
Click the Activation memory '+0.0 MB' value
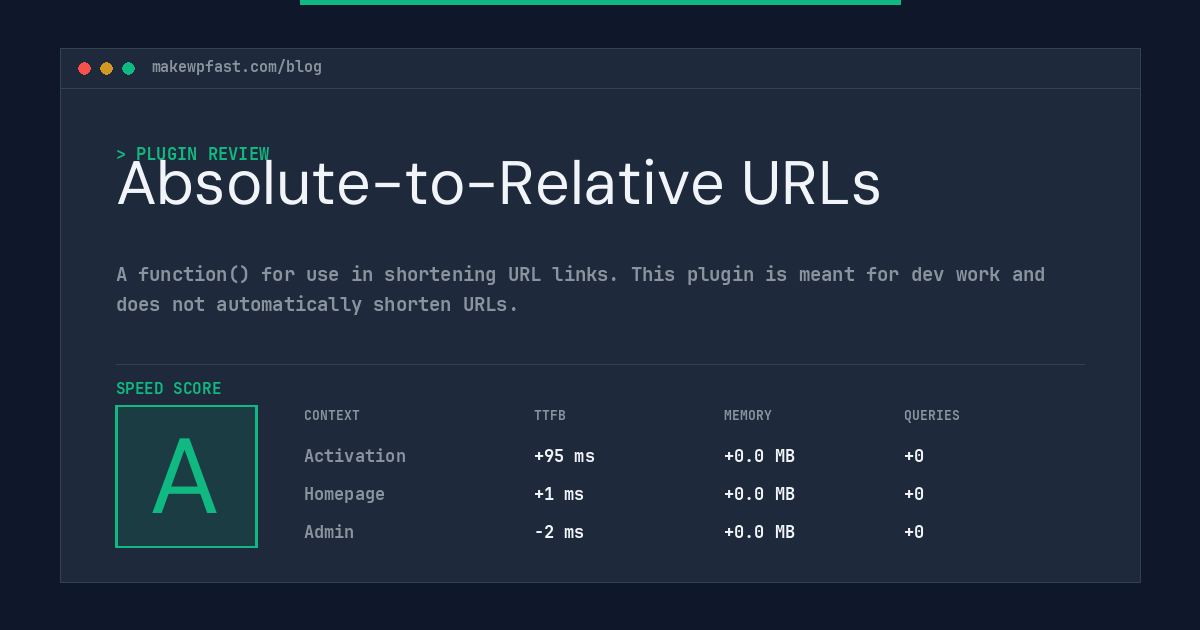(x=759, y=456)
